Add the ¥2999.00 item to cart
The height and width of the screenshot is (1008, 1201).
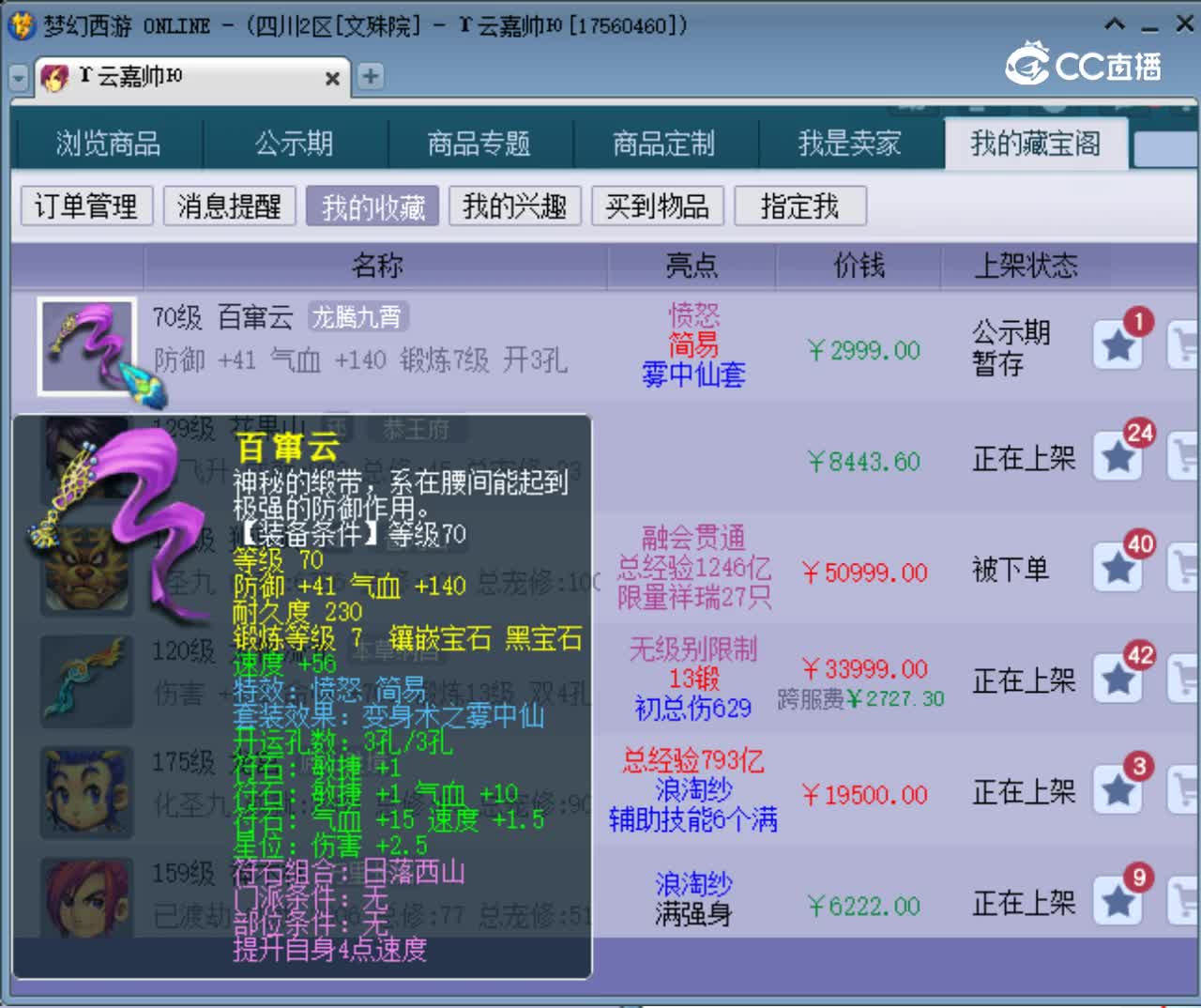click(1183, 345)
